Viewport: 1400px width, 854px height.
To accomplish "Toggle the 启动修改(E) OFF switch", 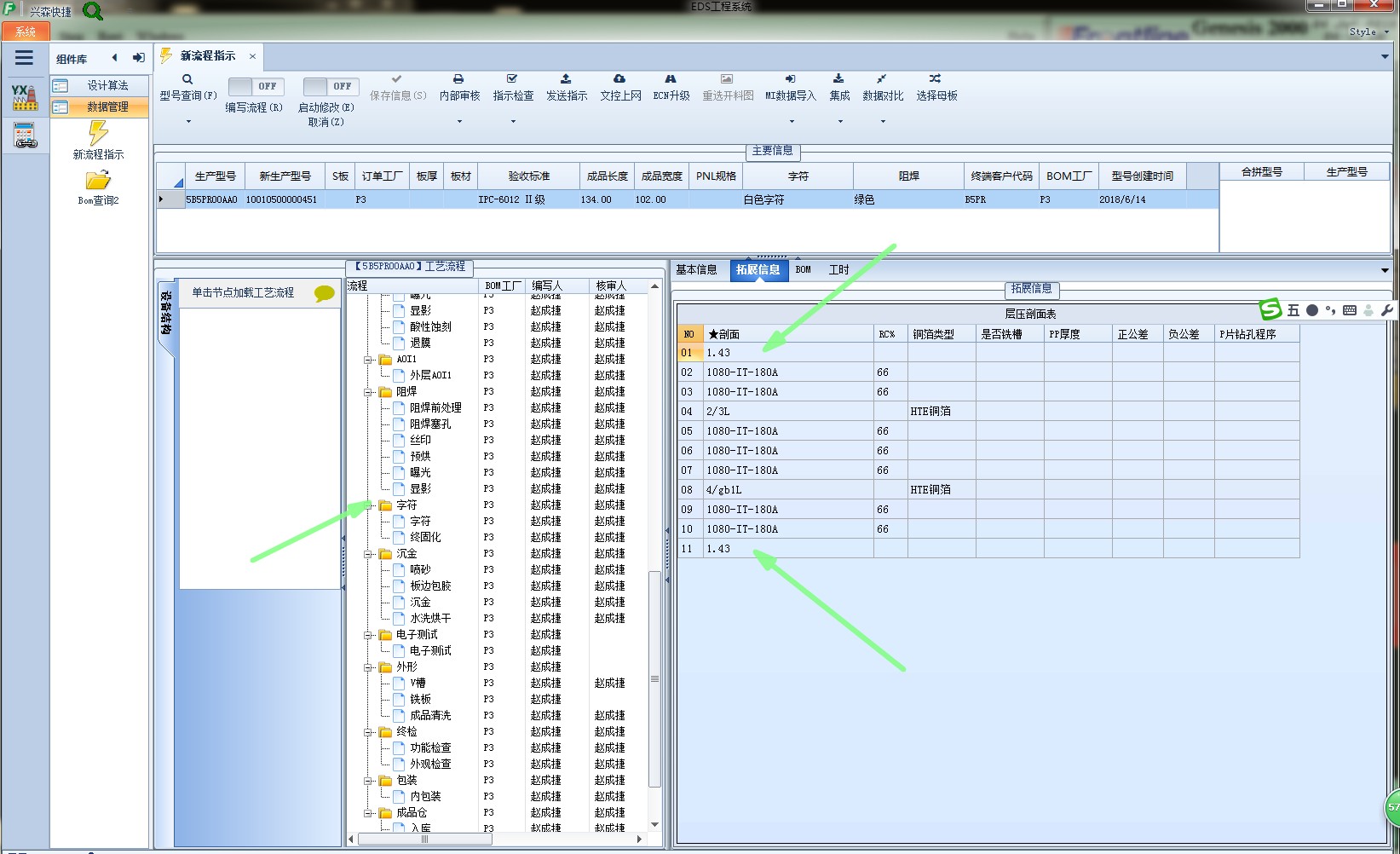I will coord(331,86).
